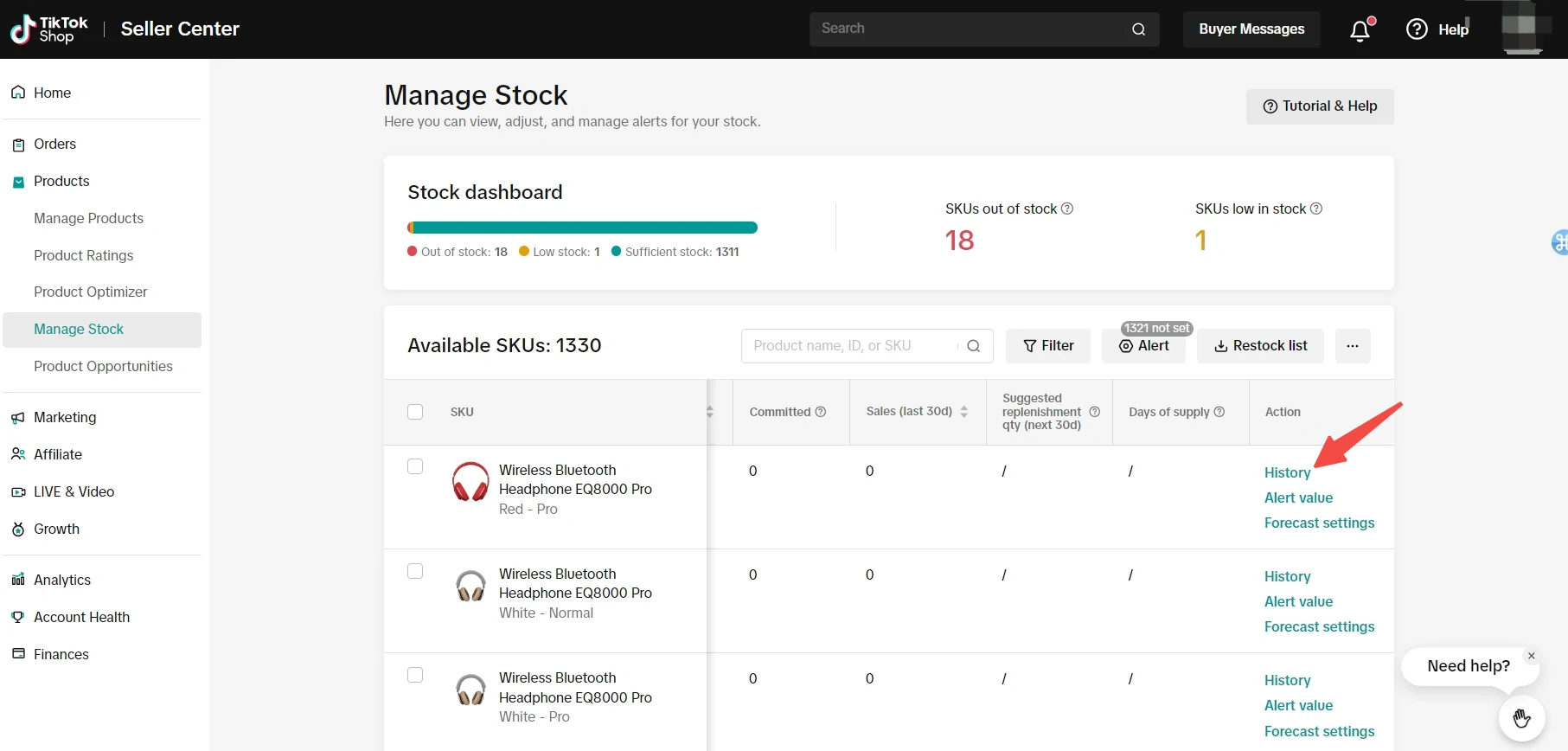Click the Committed column help icon
Image resolution: width=1568 pixels, height=751 pixels.
[x=821, y=412]
